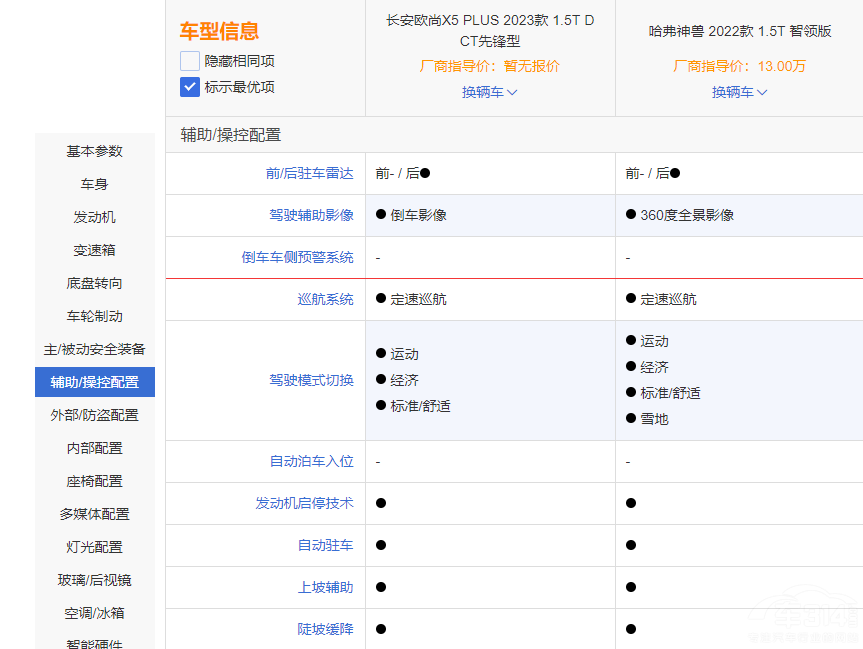Open 底盘转向 sidebar item
The width and height of the screenshot is (863, 649).
pyautogui.click(x=95, y=283)
